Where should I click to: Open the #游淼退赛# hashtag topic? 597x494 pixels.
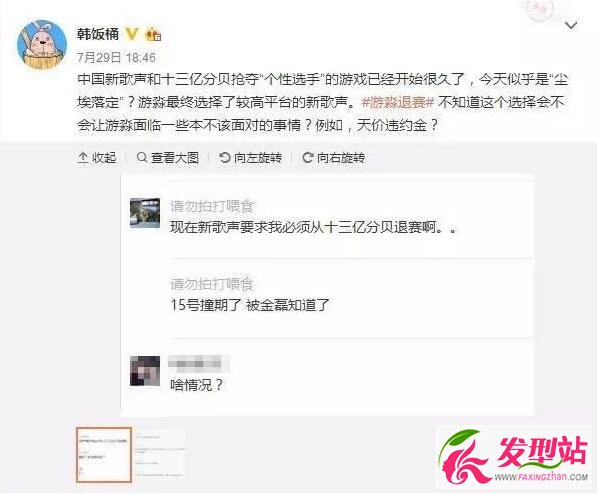tap(398, 102)
